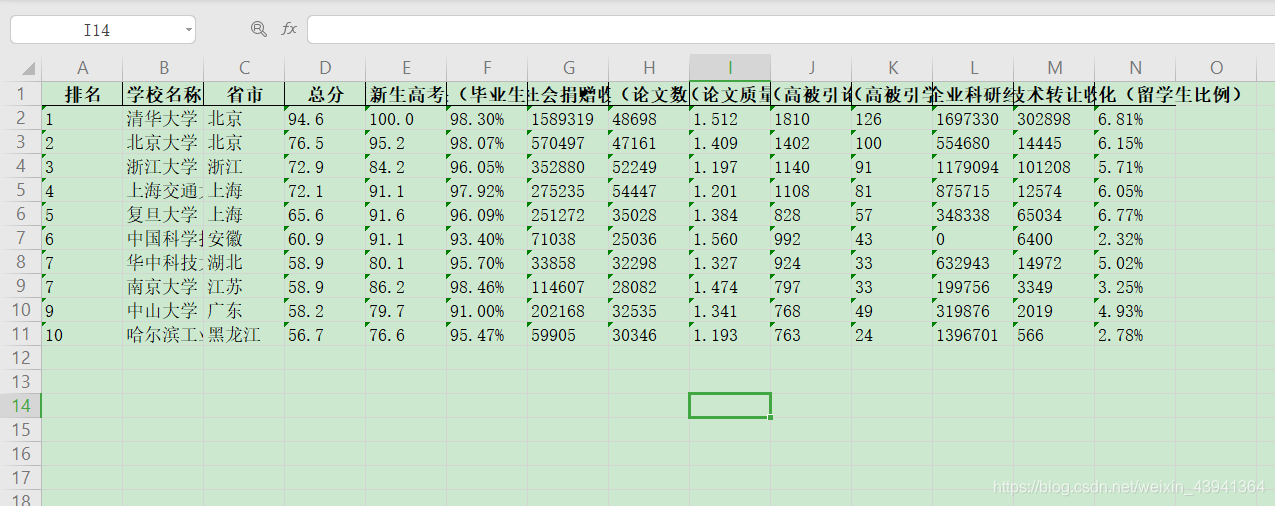1275x506 pixels.
Task: Click cell 北京大学
Action: click(x=163, y=142)
